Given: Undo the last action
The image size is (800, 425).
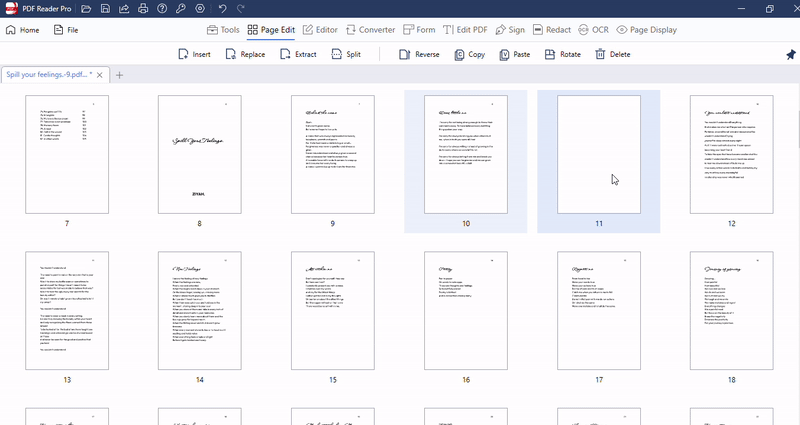Looking at the screenshot, I should coord(222,9).
